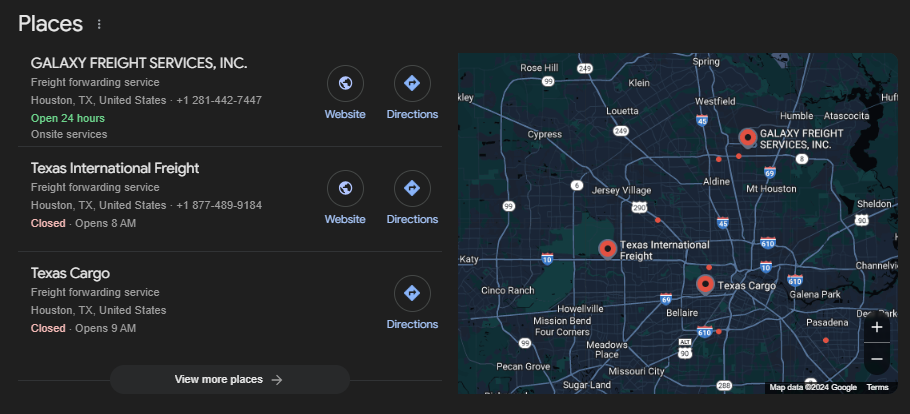Open Galaxy Freight Services website globe icon
The height and width of the screenshot is (414, 910).
tap(345, 84)
